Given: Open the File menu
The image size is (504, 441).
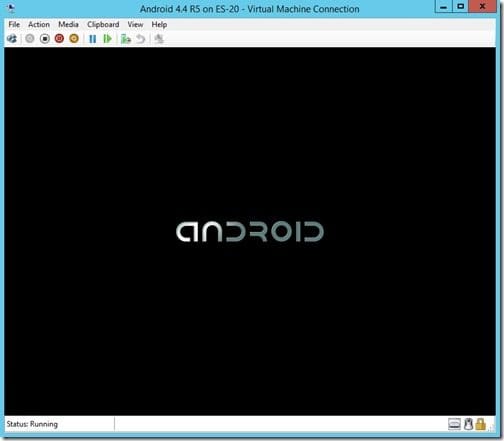Looking at the screenshot, I should click(14, 24).
